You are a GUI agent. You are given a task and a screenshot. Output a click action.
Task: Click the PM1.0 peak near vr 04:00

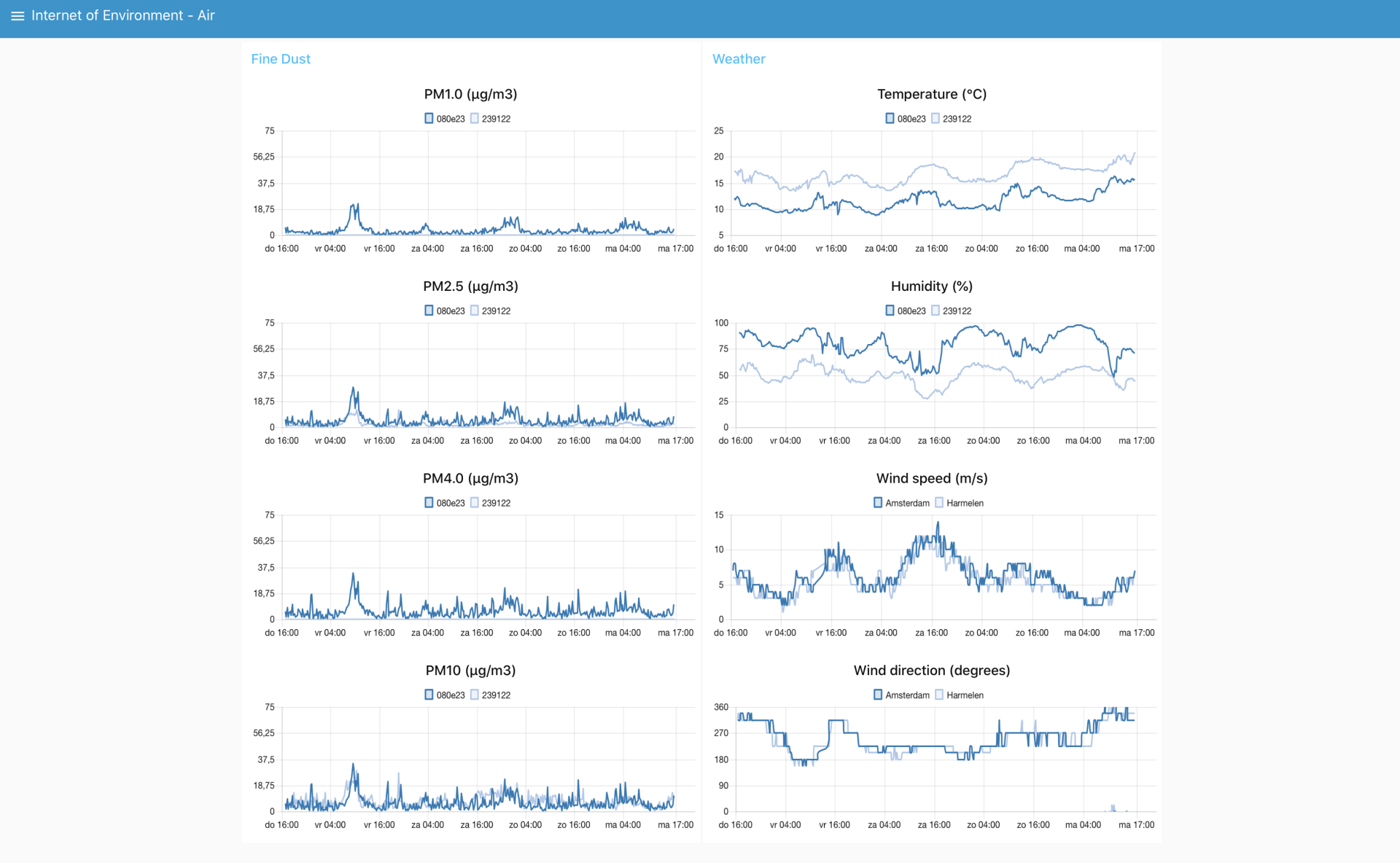pos(354,206)
